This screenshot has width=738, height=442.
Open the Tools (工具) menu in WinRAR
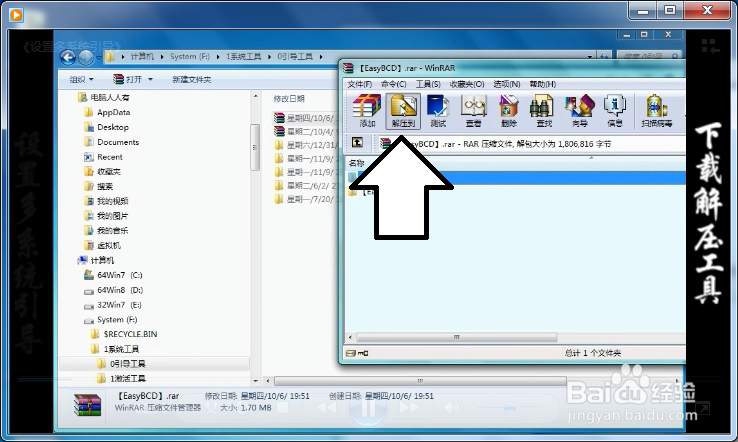coord(428,84)
